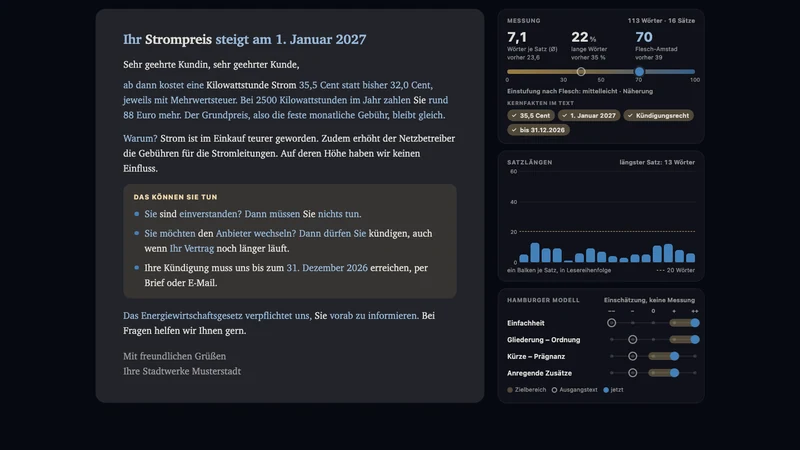Click the blue dot on Kürze – Prägnanz row

[x=674, y=356]
